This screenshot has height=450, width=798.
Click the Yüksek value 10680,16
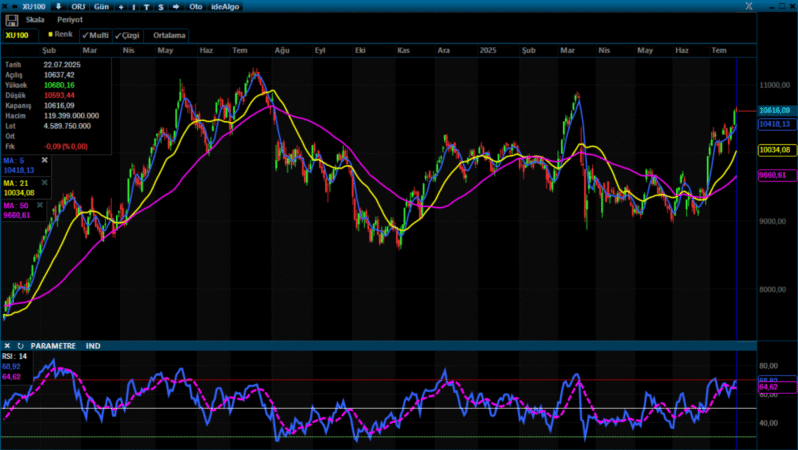pyautogui.click(x=59, y=85)
